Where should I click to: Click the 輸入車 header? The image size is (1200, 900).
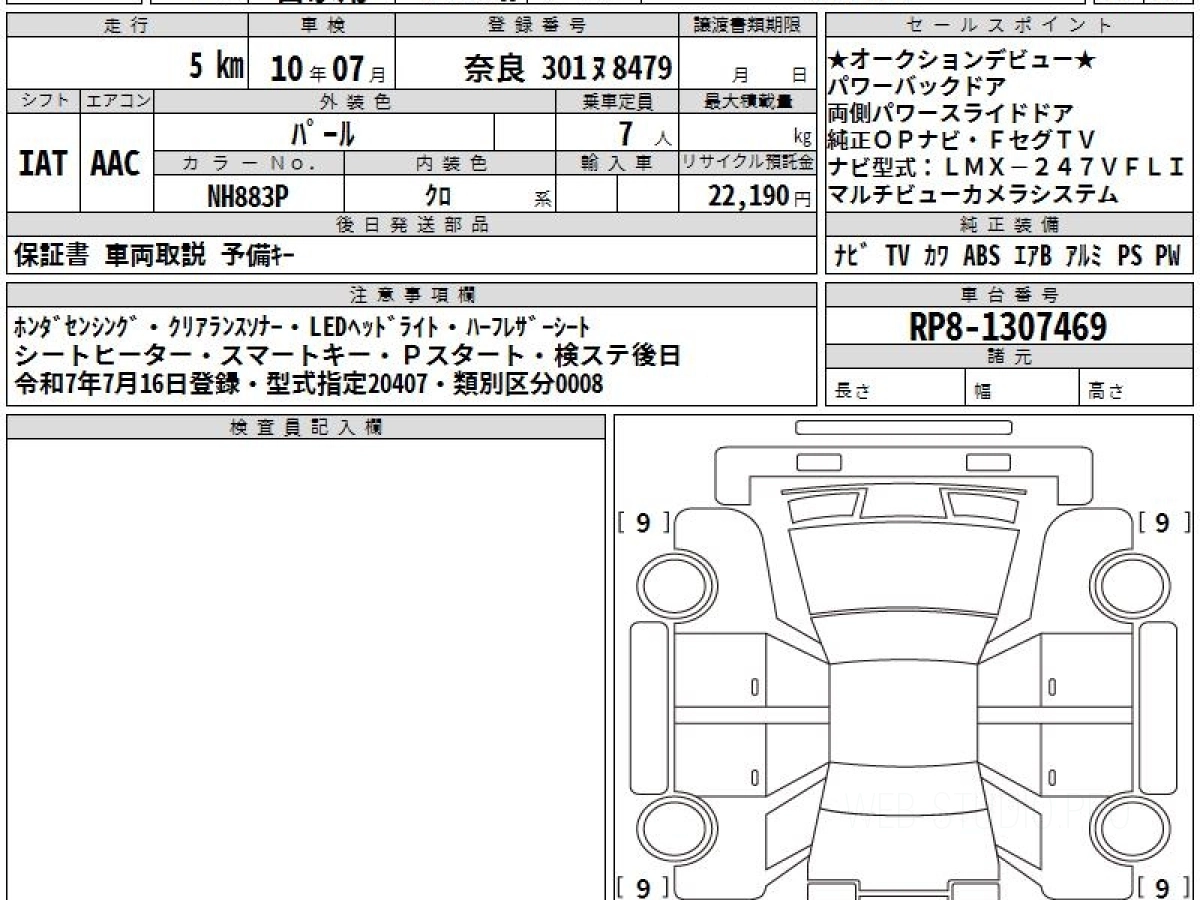tap(617, 163)
